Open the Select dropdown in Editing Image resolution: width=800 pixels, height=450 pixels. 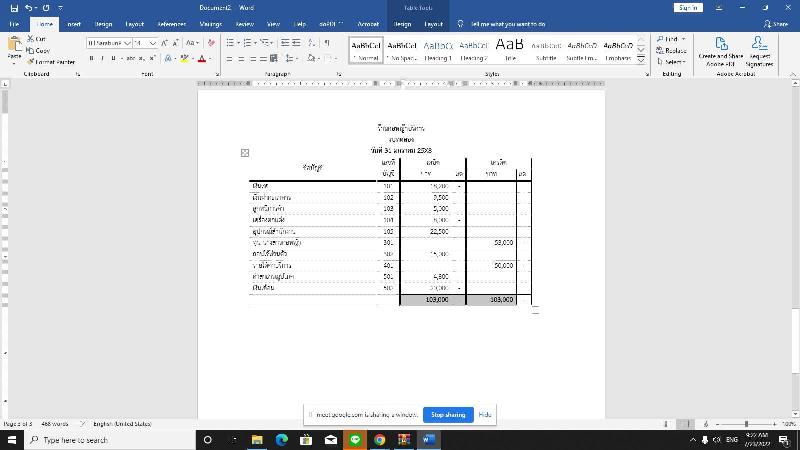671,61
